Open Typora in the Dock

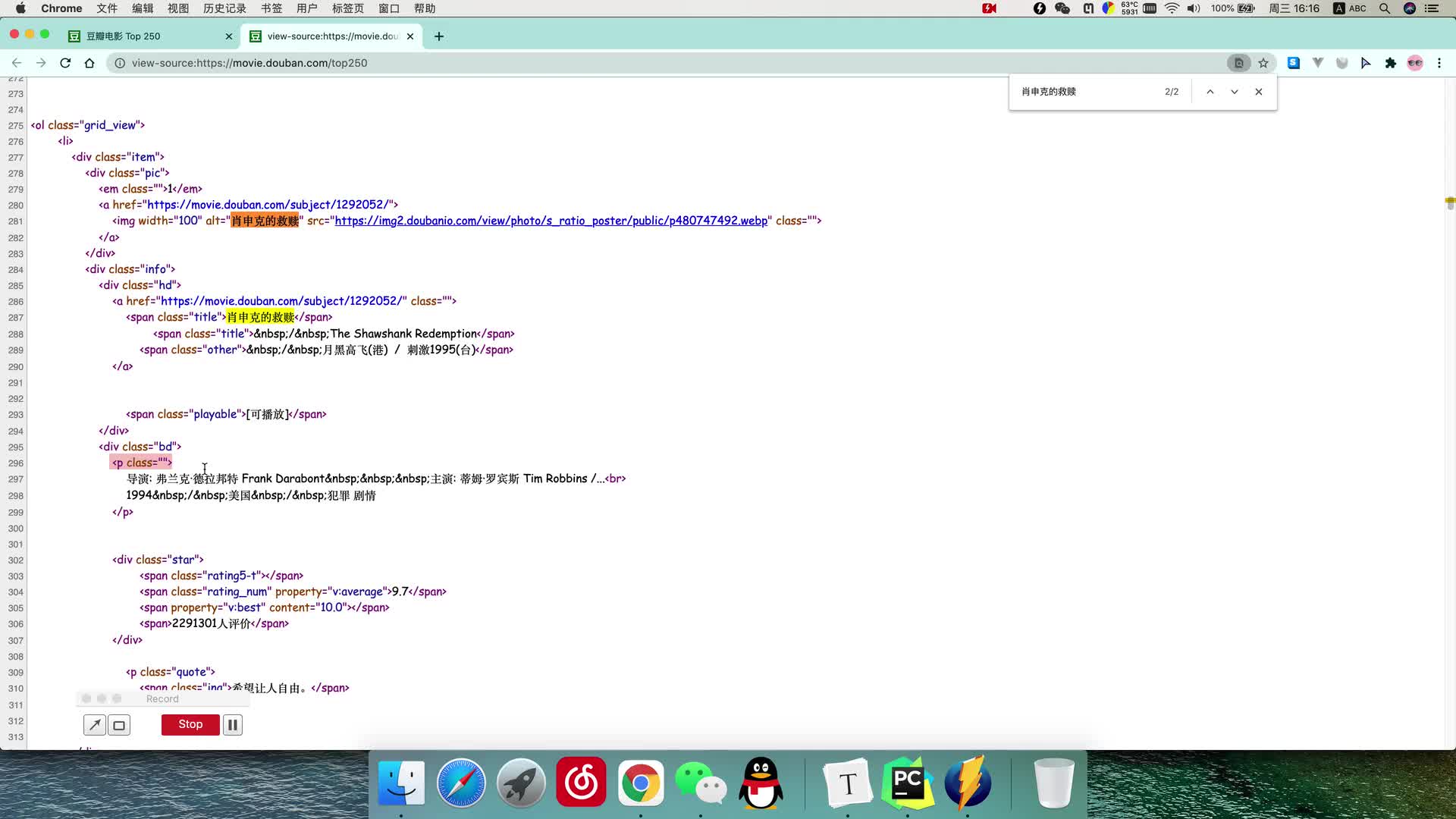(x=848, y=783)
